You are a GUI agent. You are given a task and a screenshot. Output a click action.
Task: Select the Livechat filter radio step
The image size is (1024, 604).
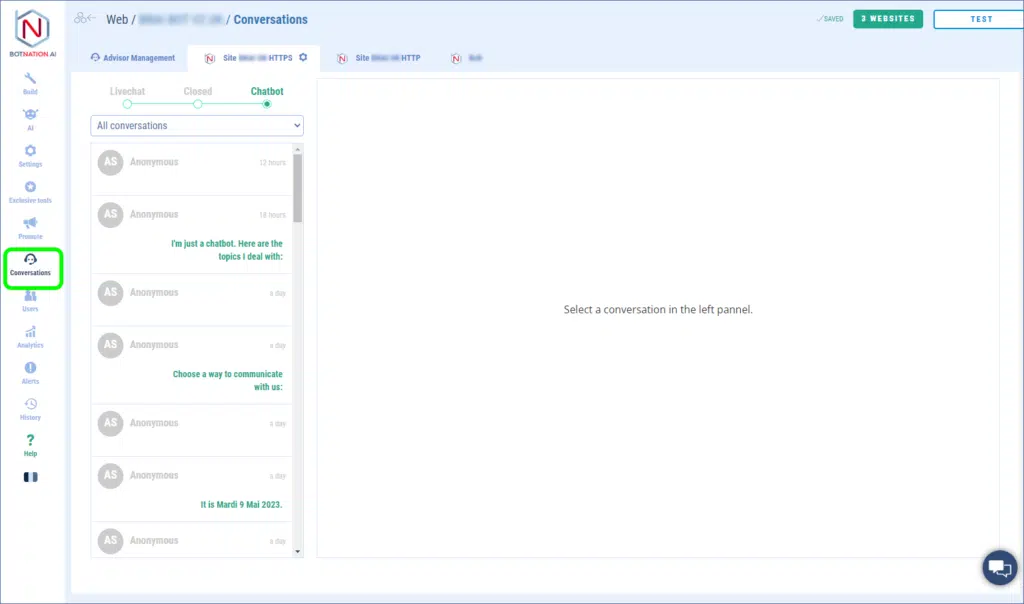(127, 104)
